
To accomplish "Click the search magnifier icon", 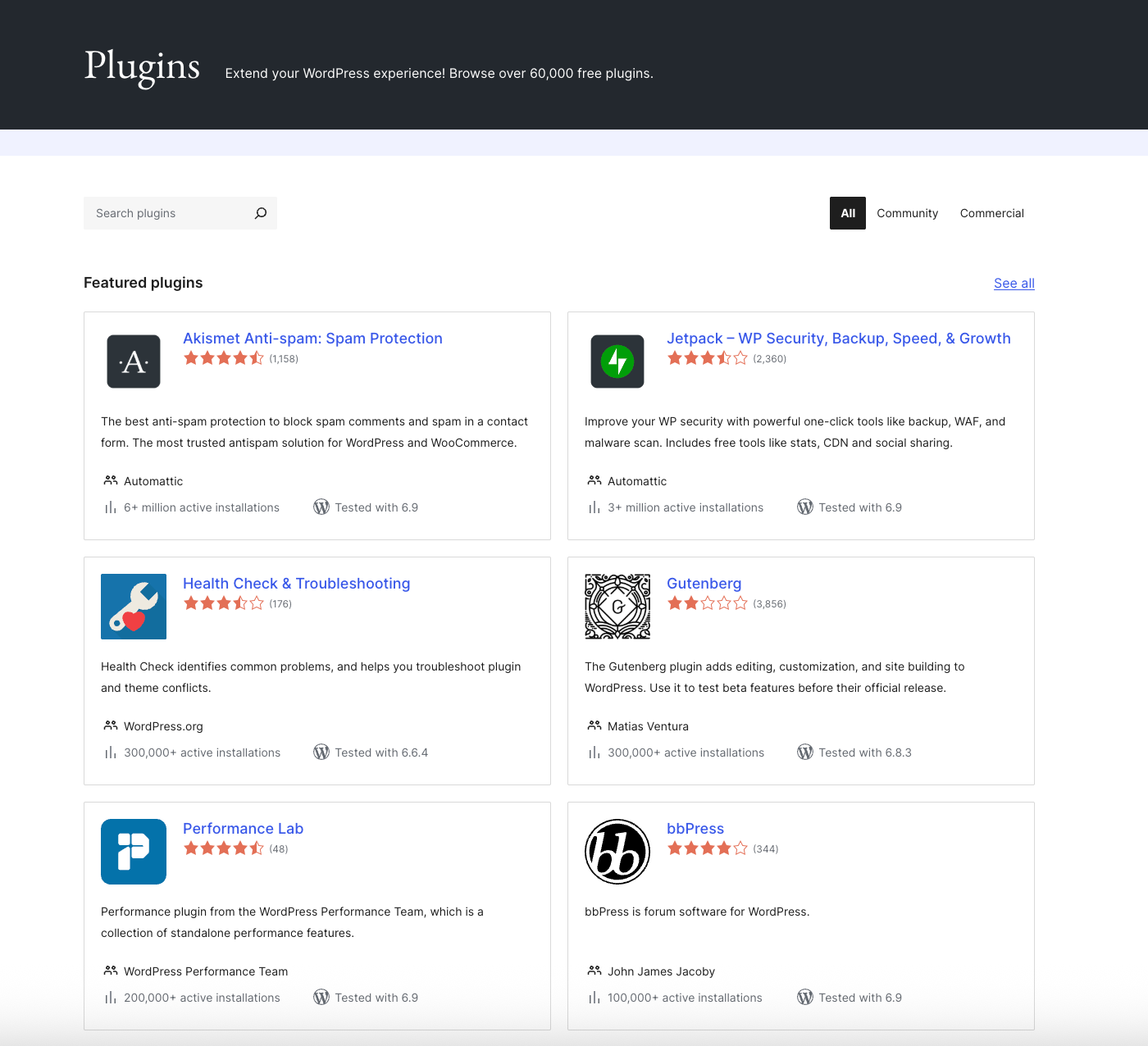I will [260, 212].
